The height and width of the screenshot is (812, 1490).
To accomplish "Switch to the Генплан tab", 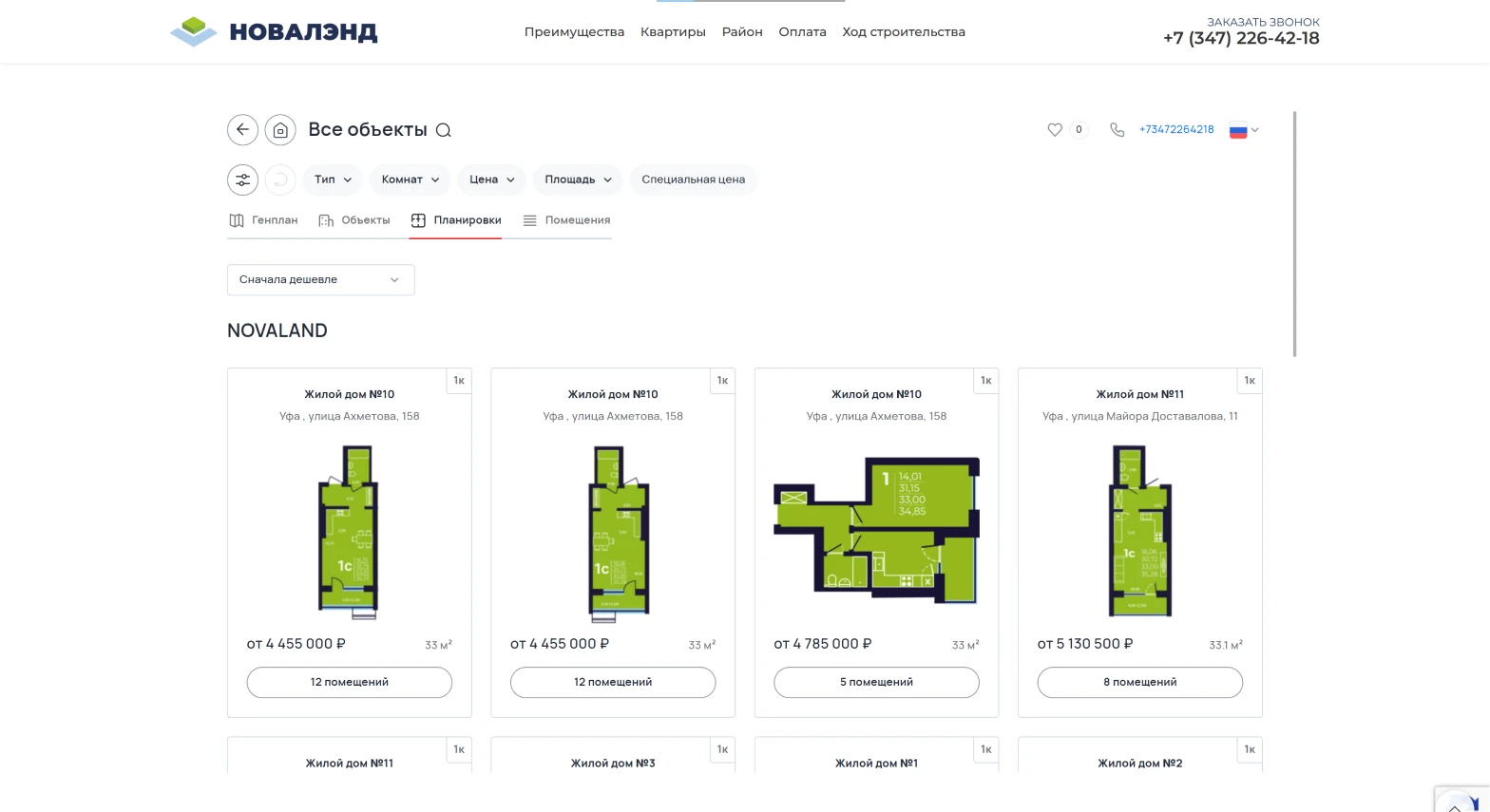I will pos(263,220).
